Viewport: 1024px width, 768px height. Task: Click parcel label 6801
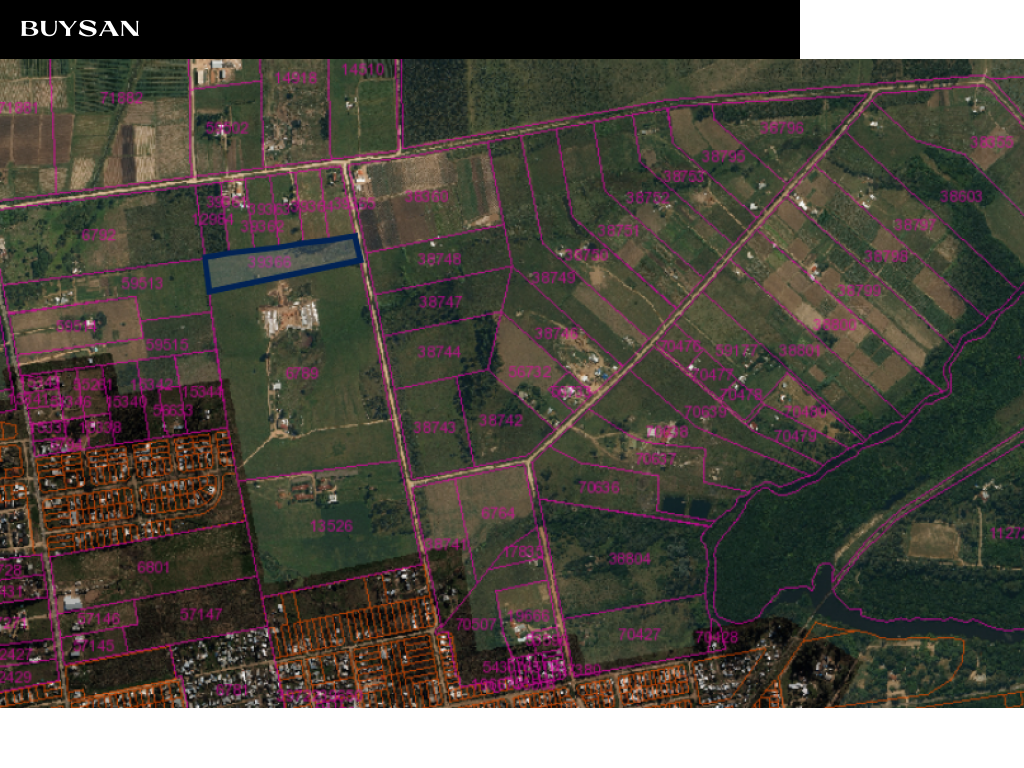coord(153,567)
